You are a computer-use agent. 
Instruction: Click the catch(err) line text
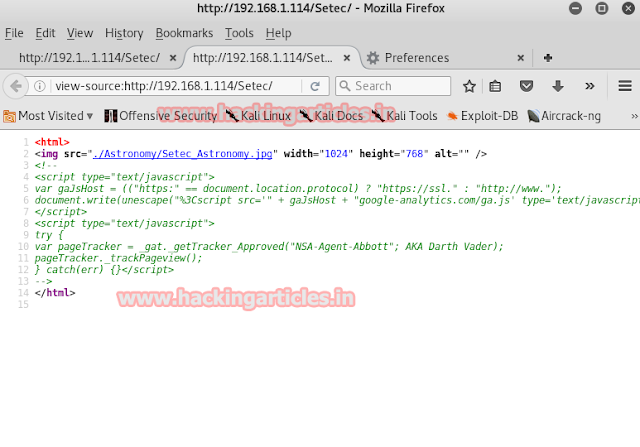pyautogui.click(x=104, y=270)
